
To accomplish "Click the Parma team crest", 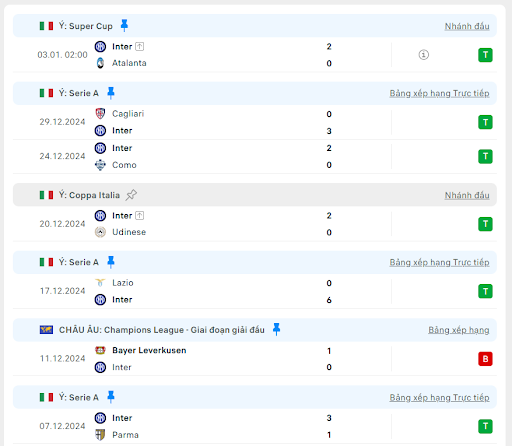I will 100,435.
